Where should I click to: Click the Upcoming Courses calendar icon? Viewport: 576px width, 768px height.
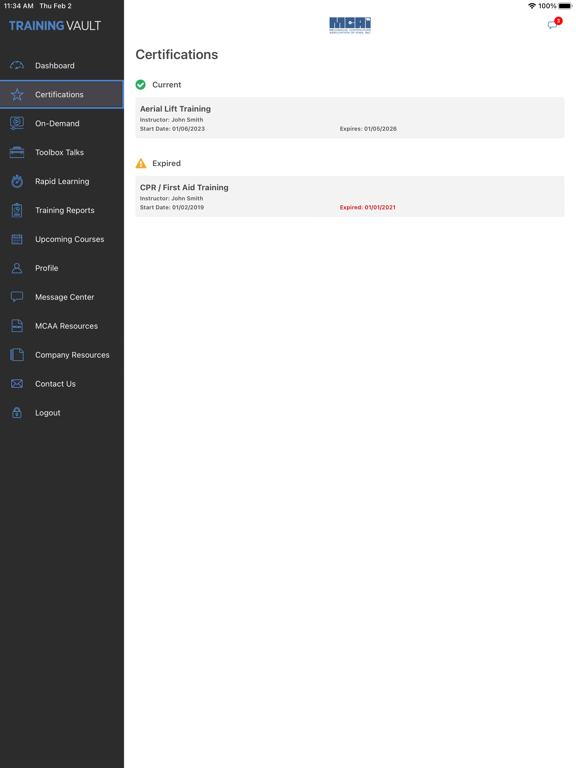17,239
